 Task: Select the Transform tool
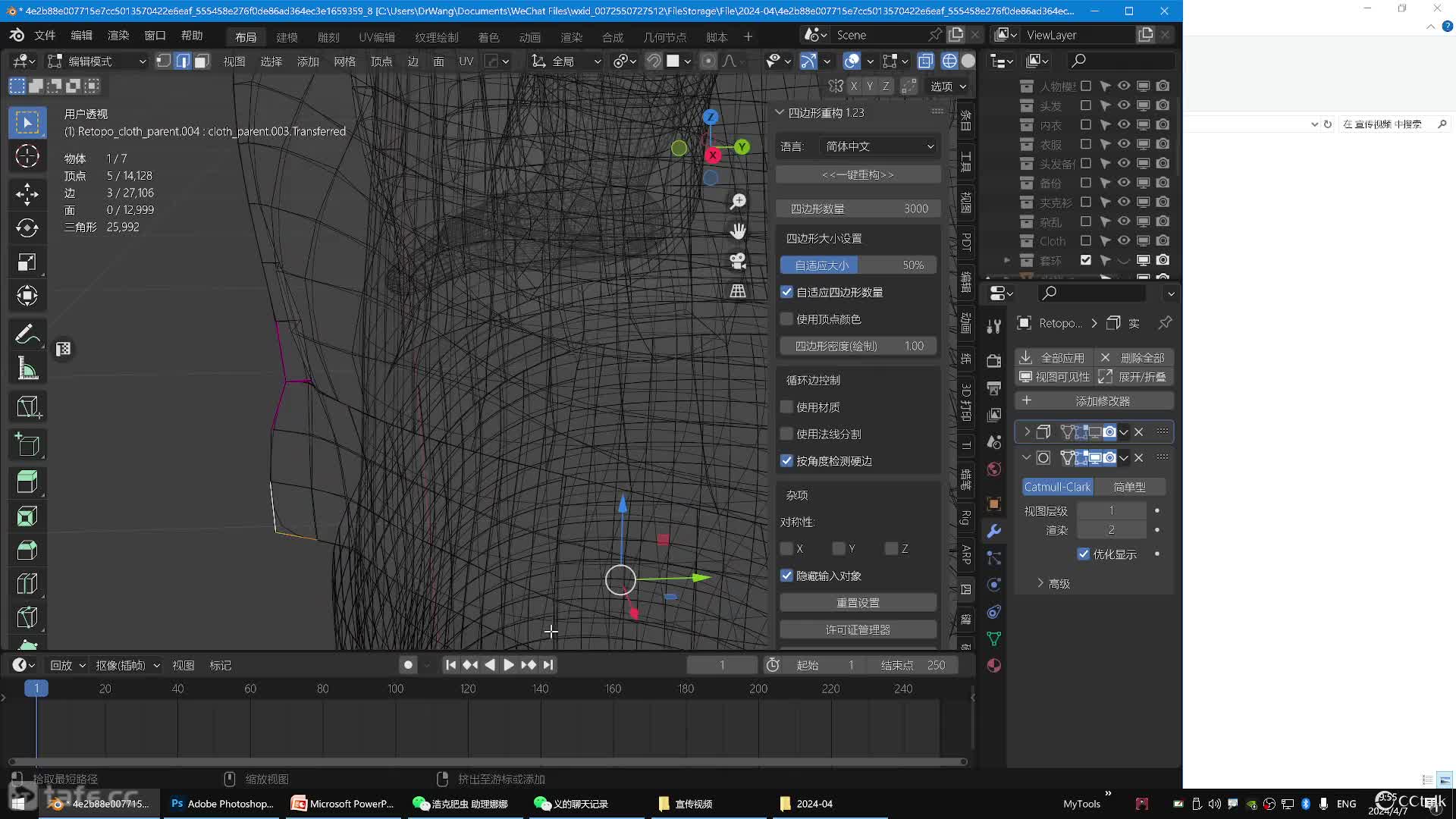(27, 296)
